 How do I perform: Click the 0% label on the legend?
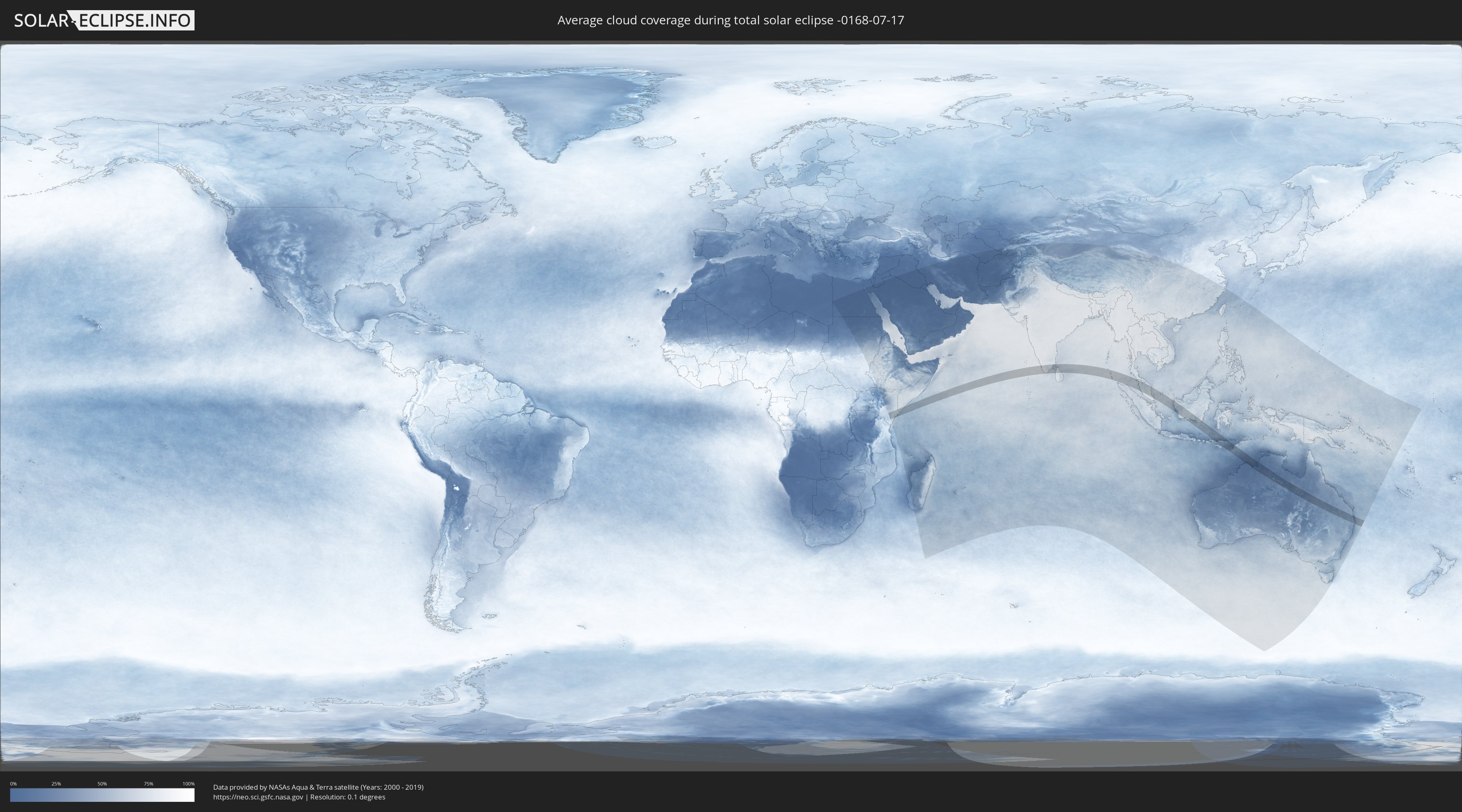click(x=13, y=784)
